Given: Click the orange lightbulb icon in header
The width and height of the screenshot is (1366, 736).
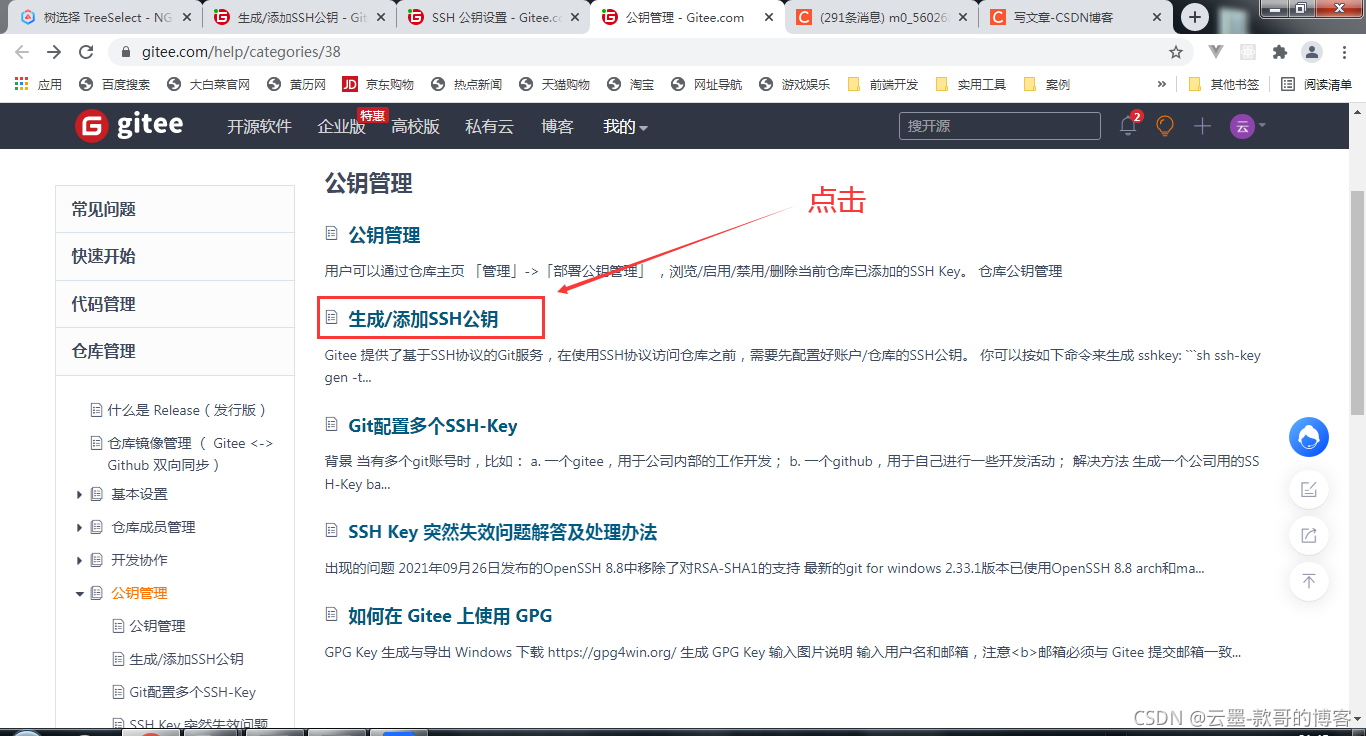Looking at the screenshot, I should tap(1165, 126).
